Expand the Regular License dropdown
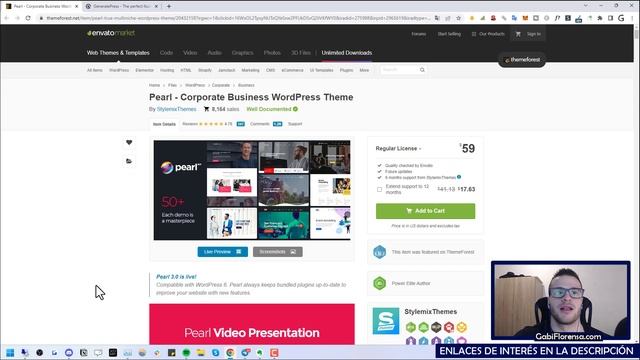This screenshot has height=360, width=640. [398, 149]
